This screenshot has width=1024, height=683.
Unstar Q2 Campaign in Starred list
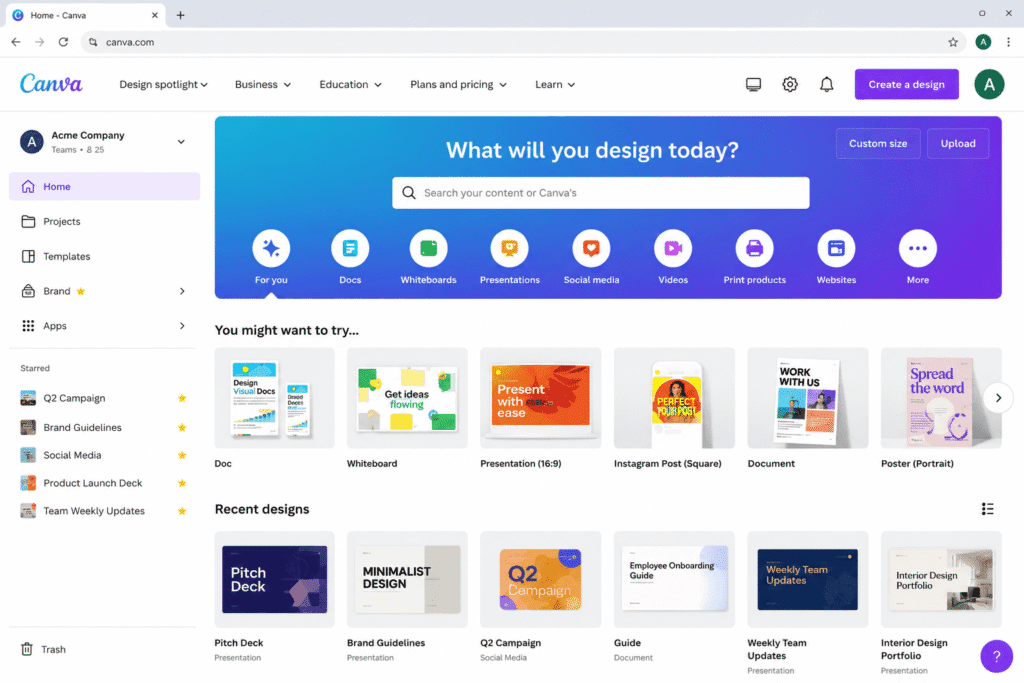coord(182,398)
